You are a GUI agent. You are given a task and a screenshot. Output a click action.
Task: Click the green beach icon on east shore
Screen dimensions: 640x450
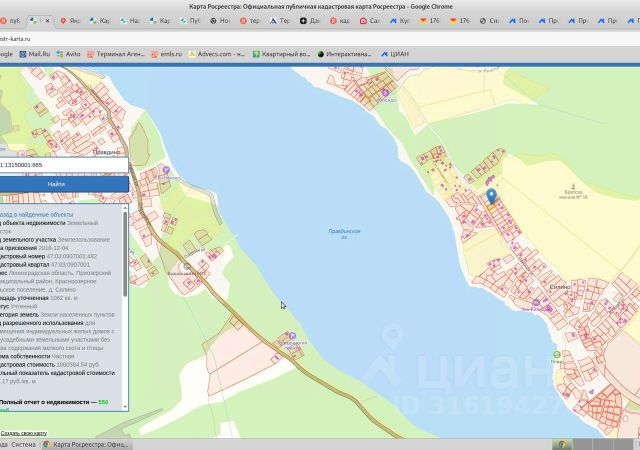[x=557, y=354]
